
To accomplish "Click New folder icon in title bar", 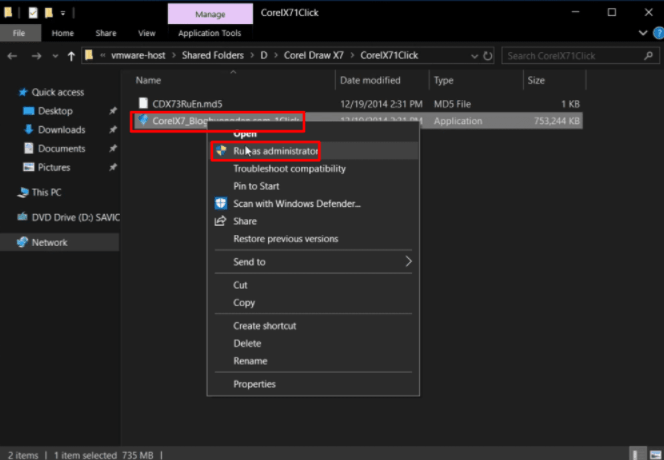I will pos(49,13).
